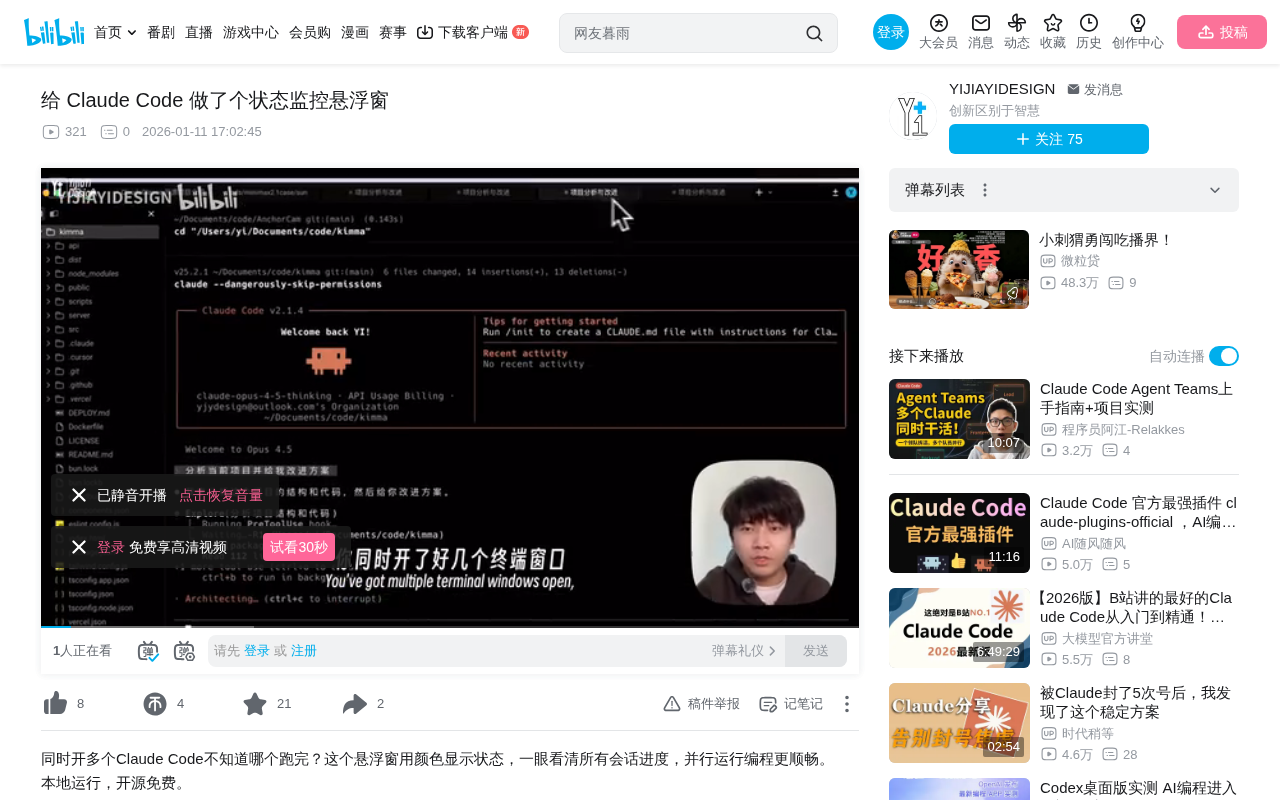
Task: Open Claude Code 官方最强插件 video thumbnail
Action: (959, 533)
